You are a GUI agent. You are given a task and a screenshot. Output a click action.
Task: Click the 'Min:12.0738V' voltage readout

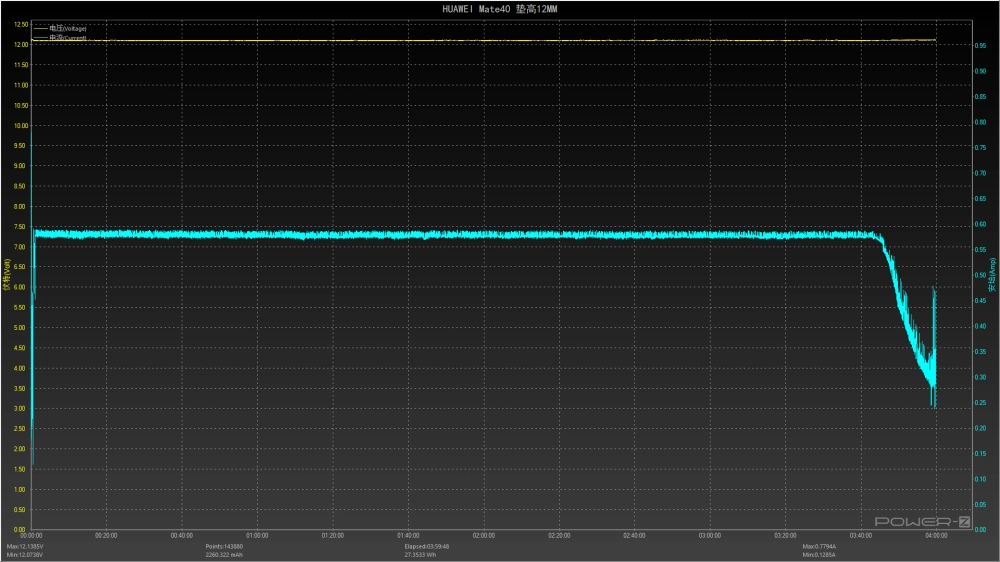(25, 555)
